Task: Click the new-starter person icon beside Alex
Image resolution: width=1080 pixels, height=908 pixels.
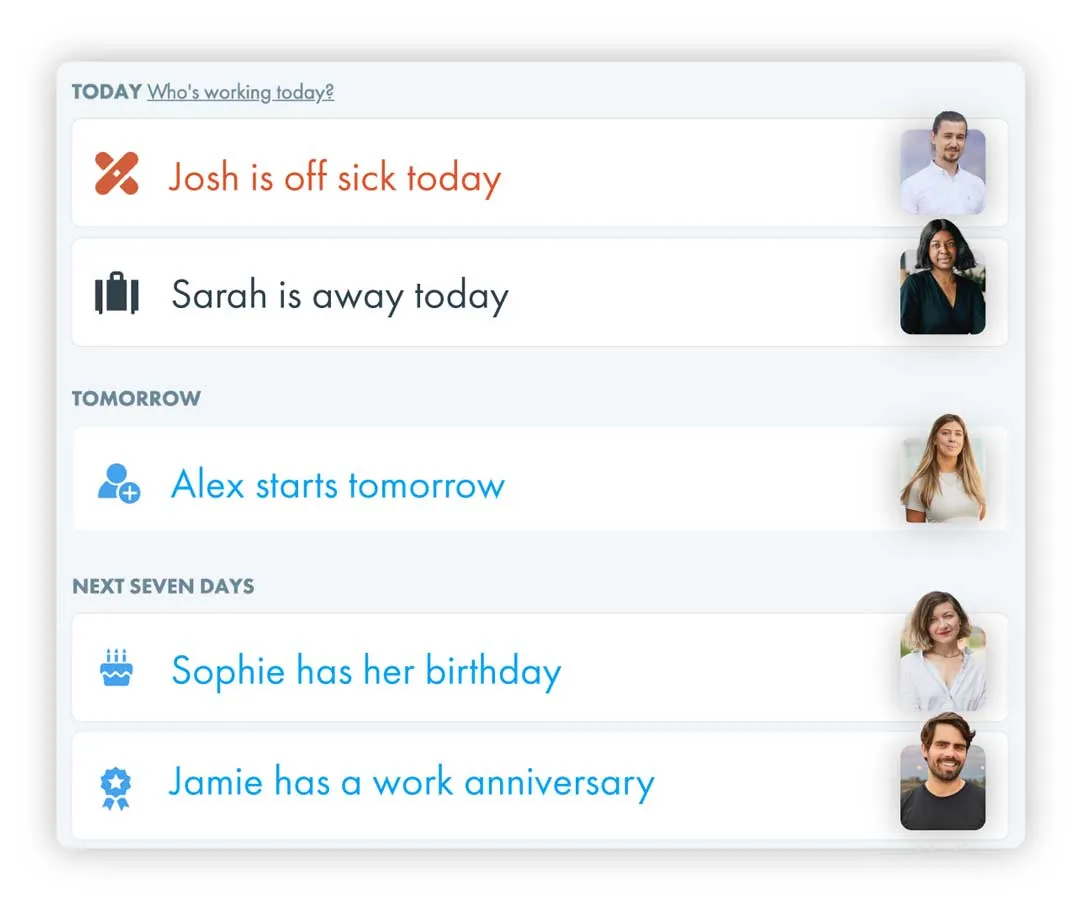Action: (x=118, y=483)
